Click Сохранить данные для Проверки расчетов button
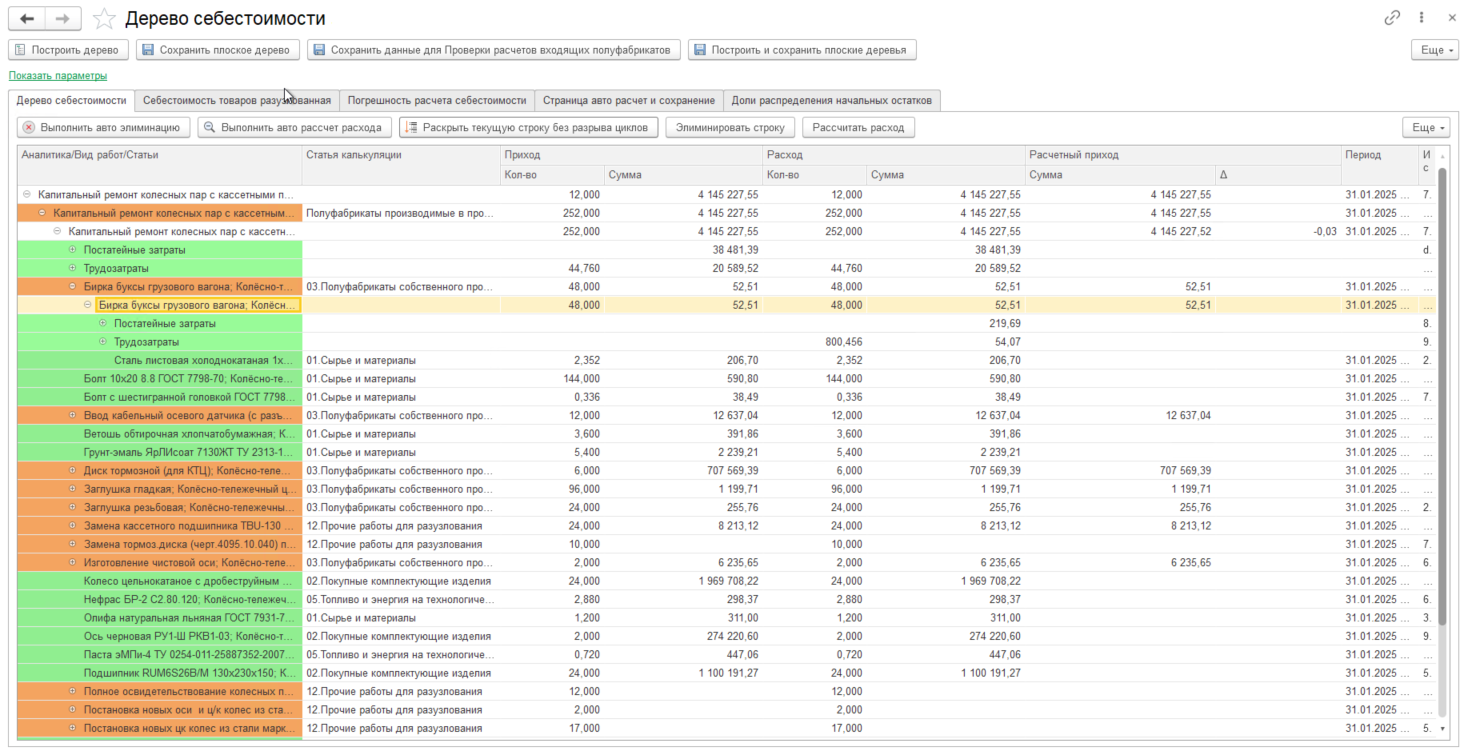 point(494,50)
